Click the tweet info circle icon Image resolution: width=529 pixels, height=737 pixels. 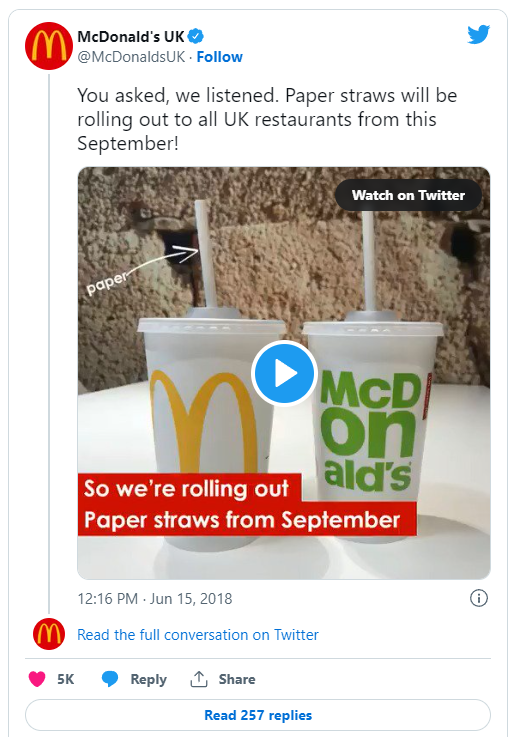coord(479,598)
